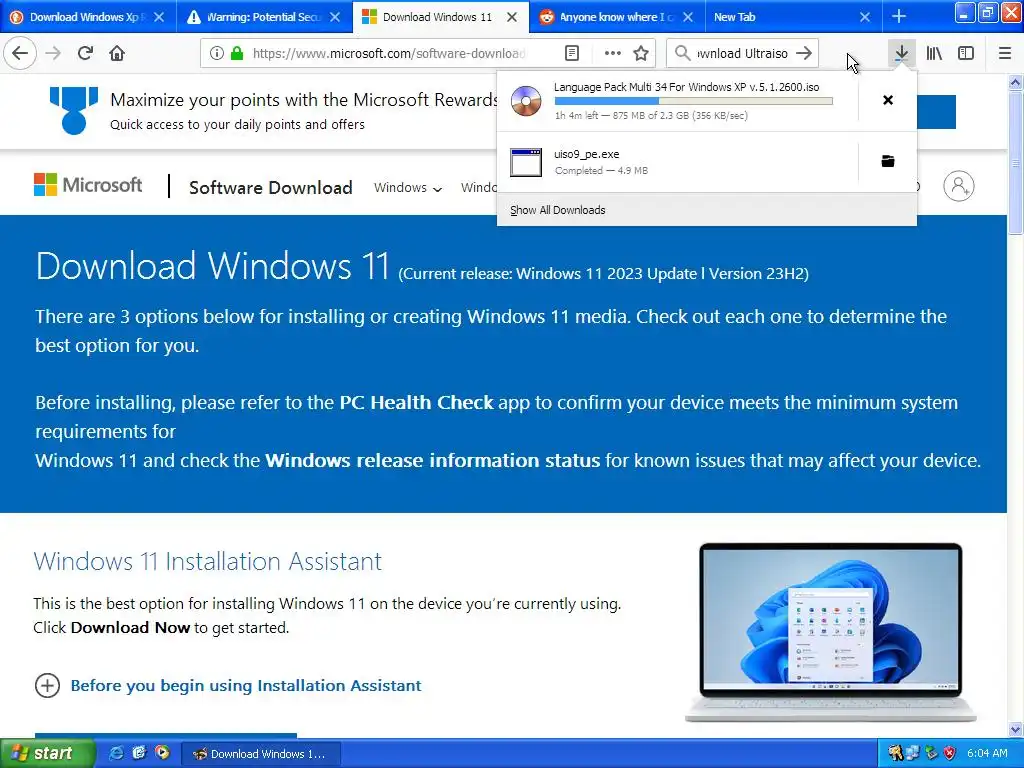Toggle reader view in the address bar
Image resolution: width=1024 pixels, height=768 pixels.
[x=572, y=53]
